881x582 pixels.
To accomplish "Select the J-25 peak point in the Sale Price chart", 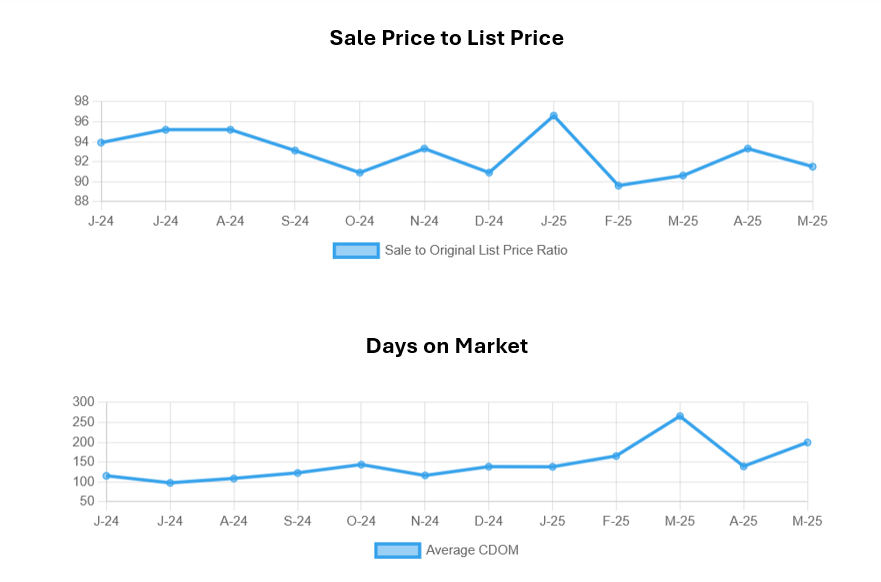I will [553, 116].
